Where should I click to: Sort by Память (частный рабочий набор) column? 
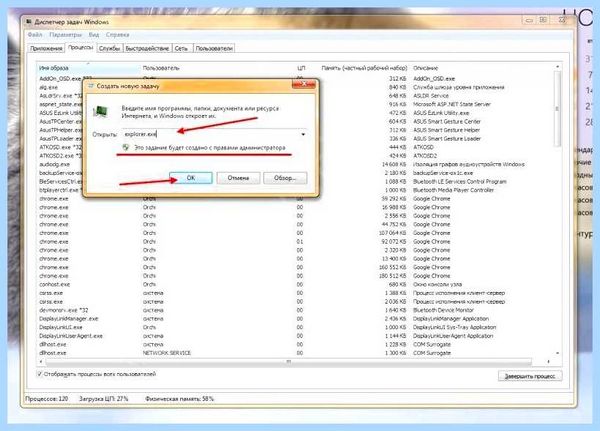click(x=364, y=68)
